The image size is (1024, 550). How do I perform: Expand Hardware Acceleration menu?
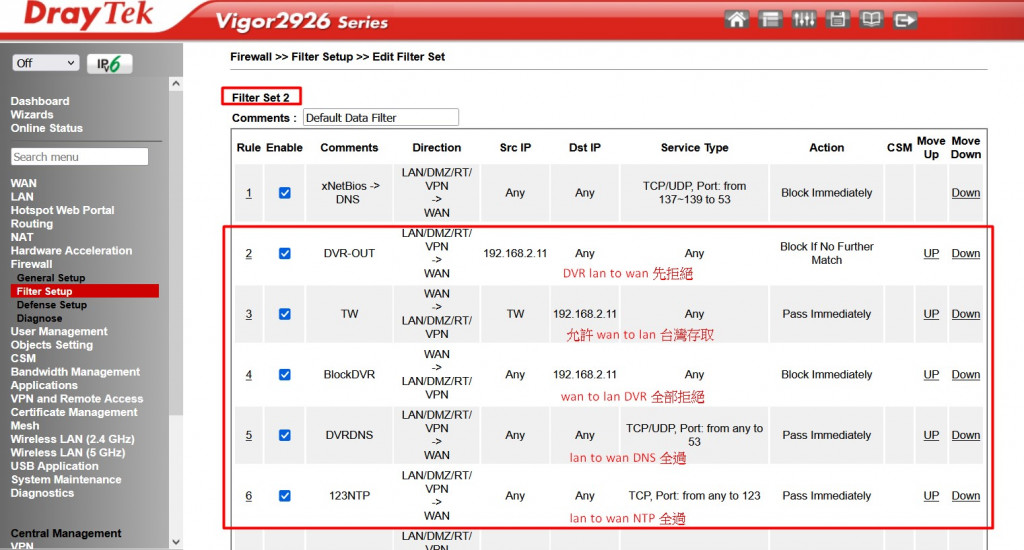coord(71,251)
